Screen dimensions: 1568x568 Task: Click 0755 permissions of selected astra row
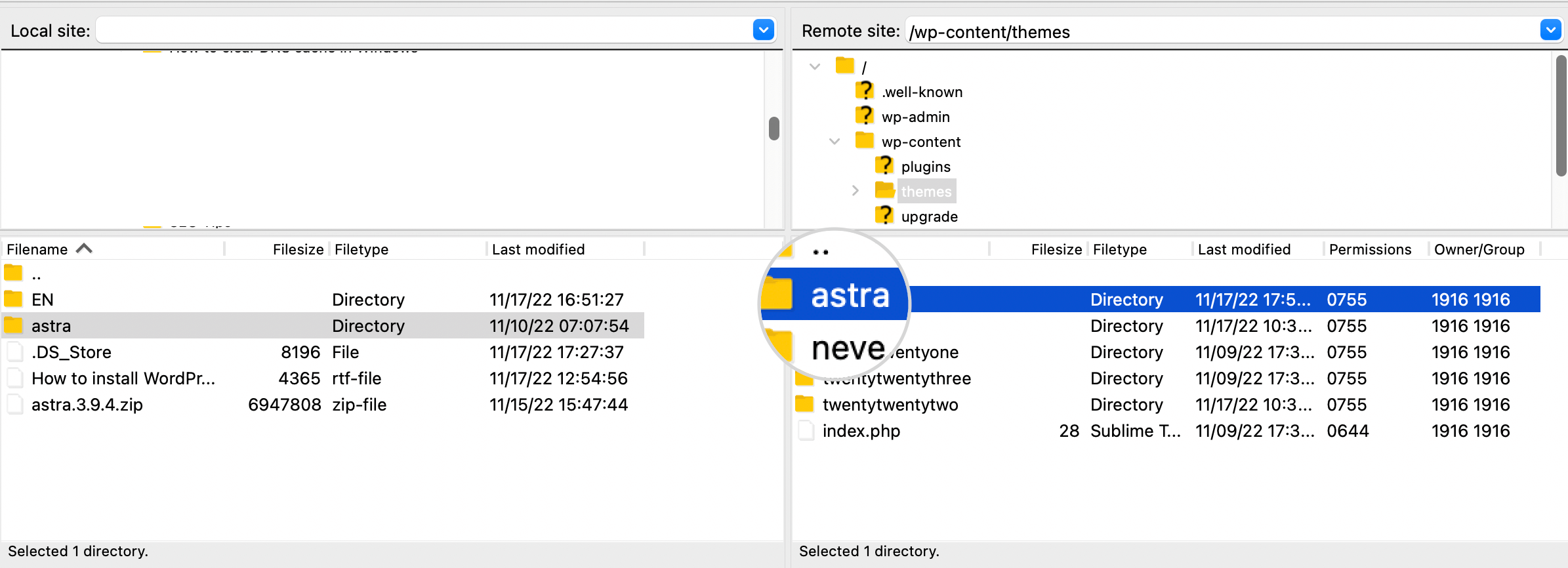point(1346,300)
